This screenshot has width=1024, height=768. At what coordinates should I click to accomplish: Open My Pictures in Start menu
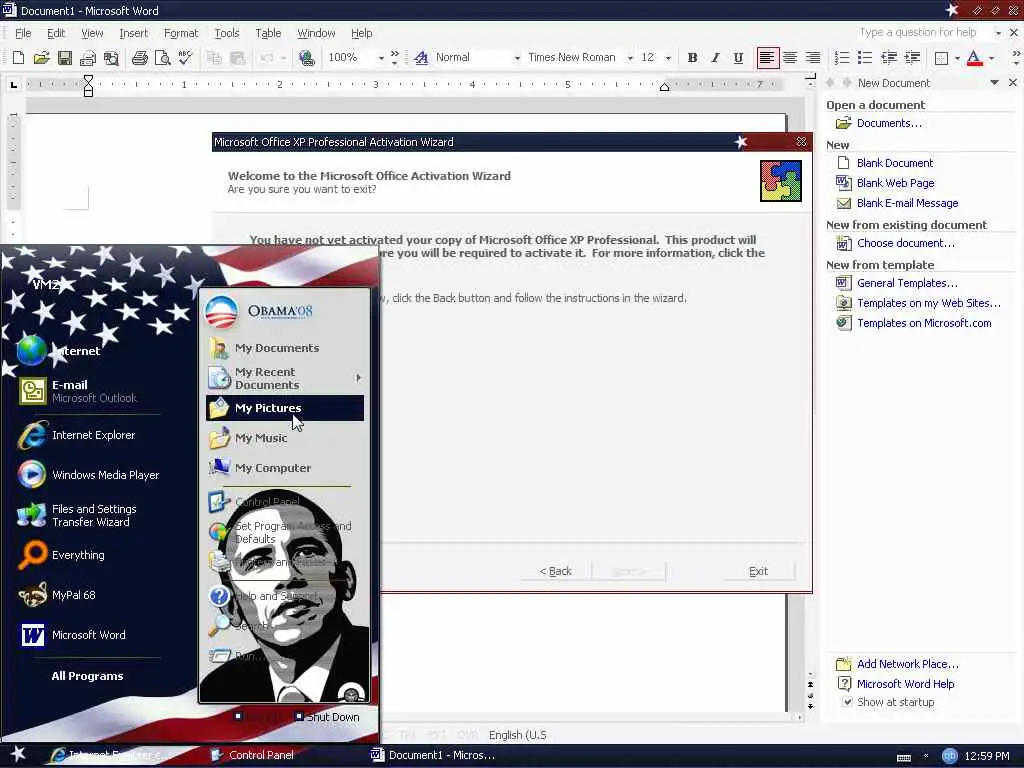285,408
